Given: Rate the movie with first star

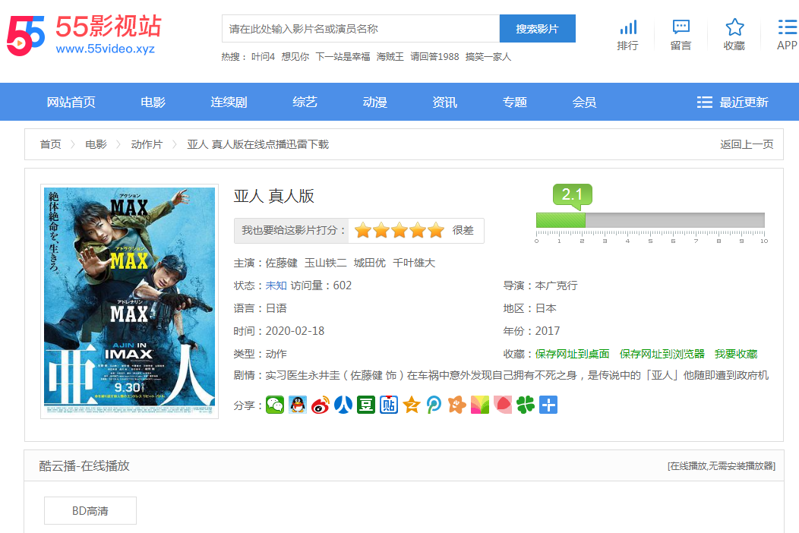Looking at the screenshot, I should pyautogui.click(x=363, y=230).
